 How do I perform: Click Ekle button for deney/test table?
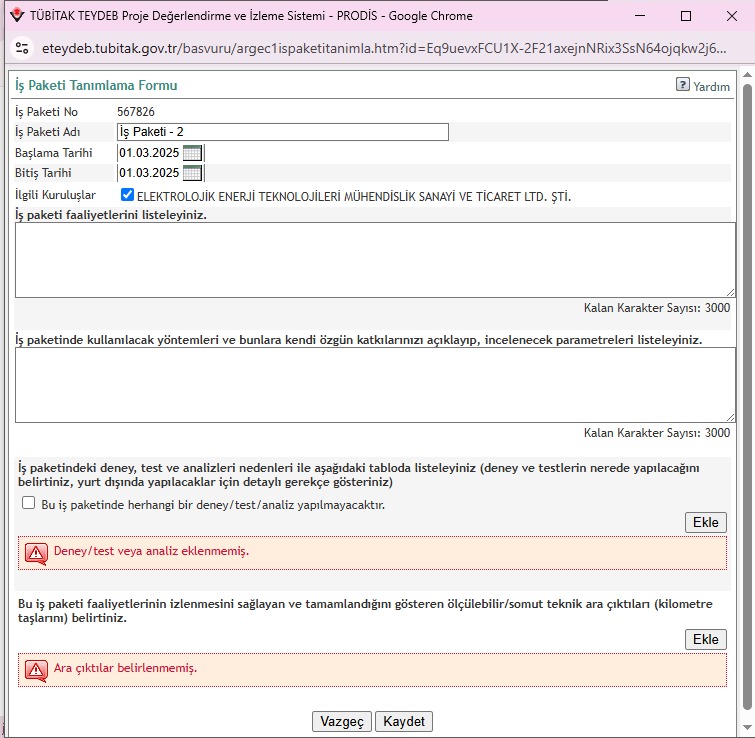coord(705,522)
